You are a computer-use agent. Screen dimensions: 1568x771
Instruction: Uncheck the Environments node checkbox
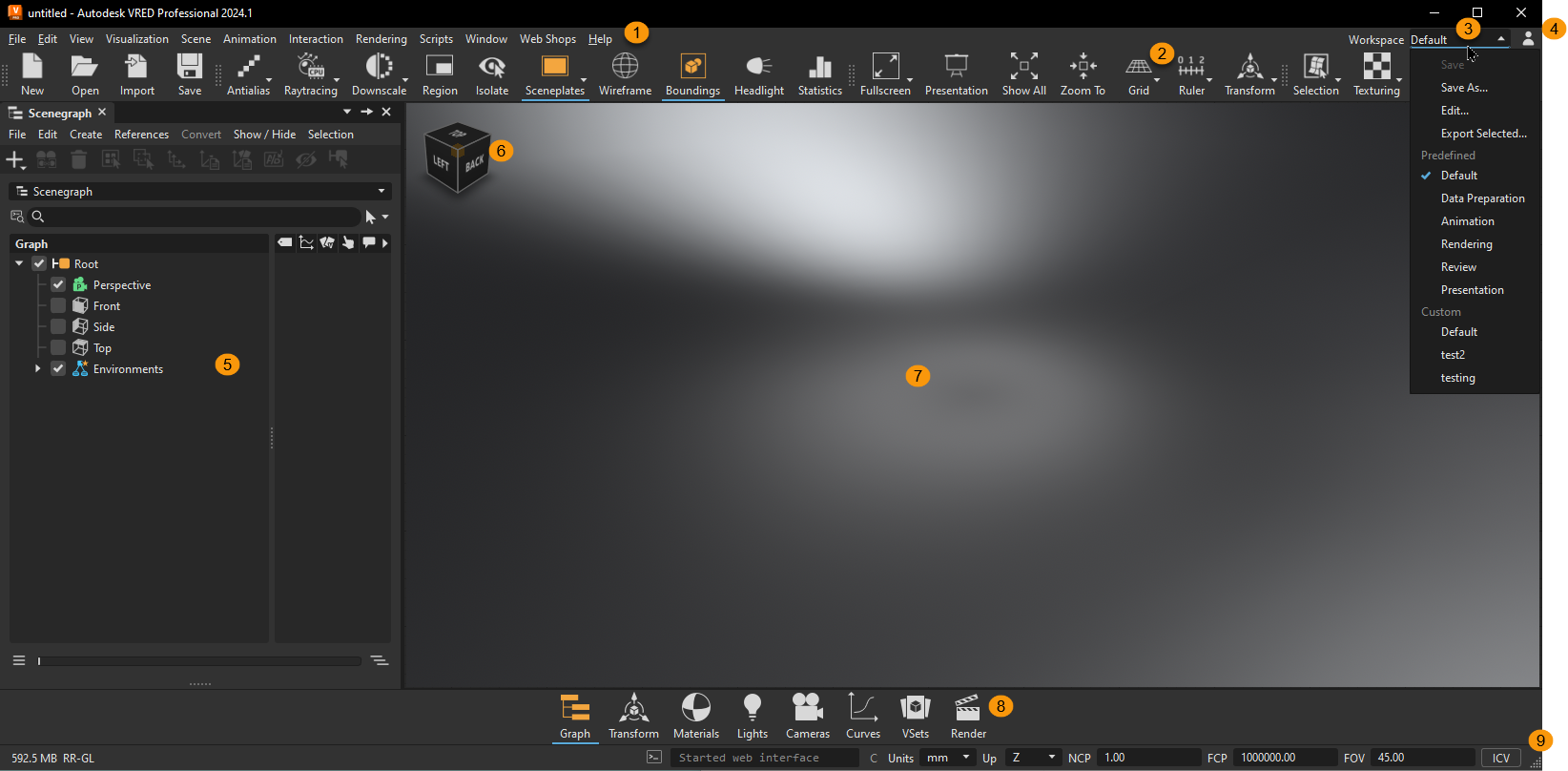(58, 368)
